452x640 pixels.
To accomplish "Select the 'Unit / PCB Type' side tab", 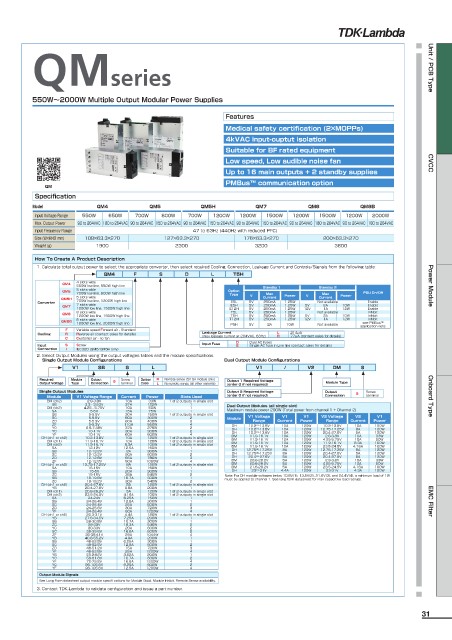I will point(430,67).
